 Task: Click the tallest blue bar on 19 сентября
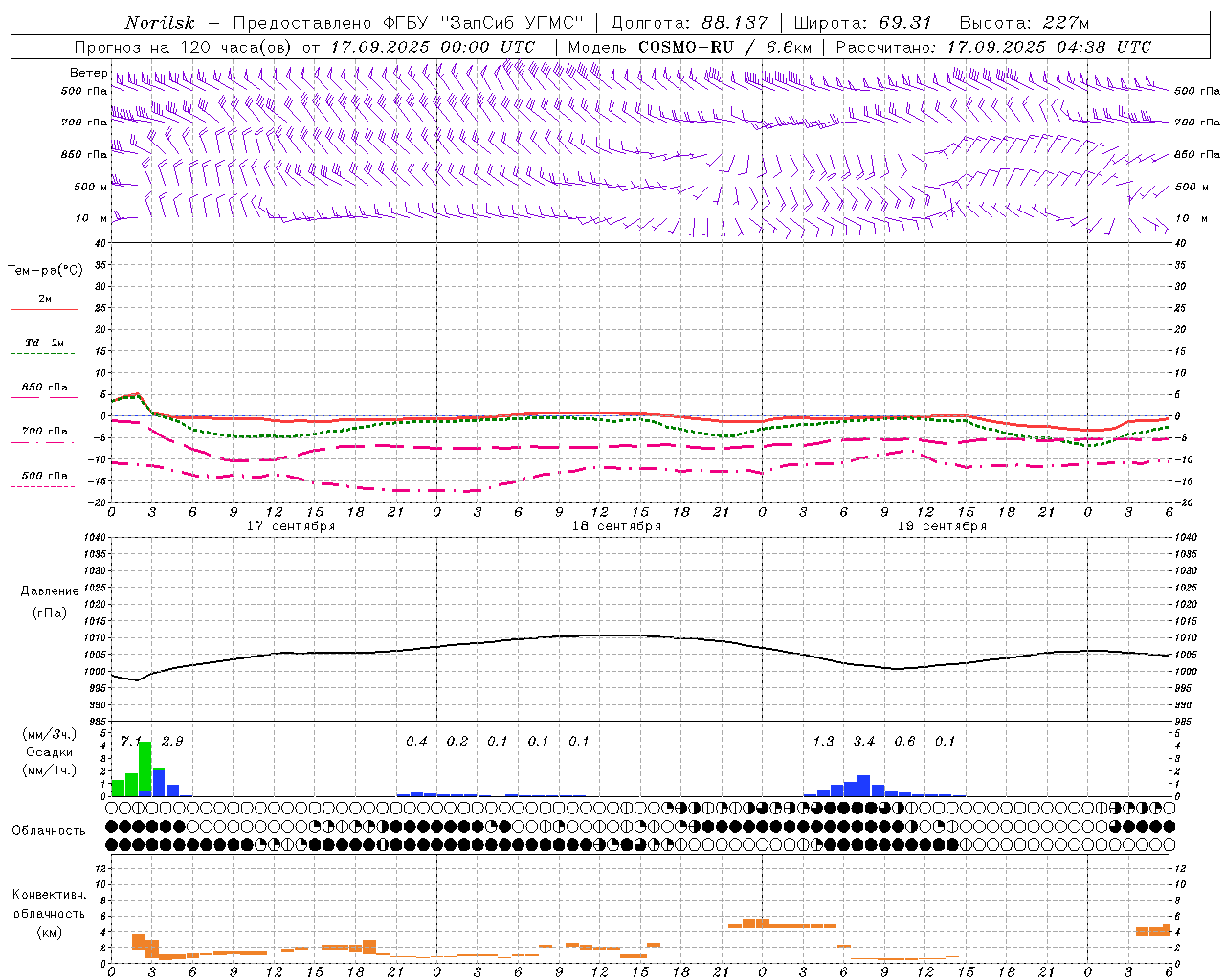(864, 786)
